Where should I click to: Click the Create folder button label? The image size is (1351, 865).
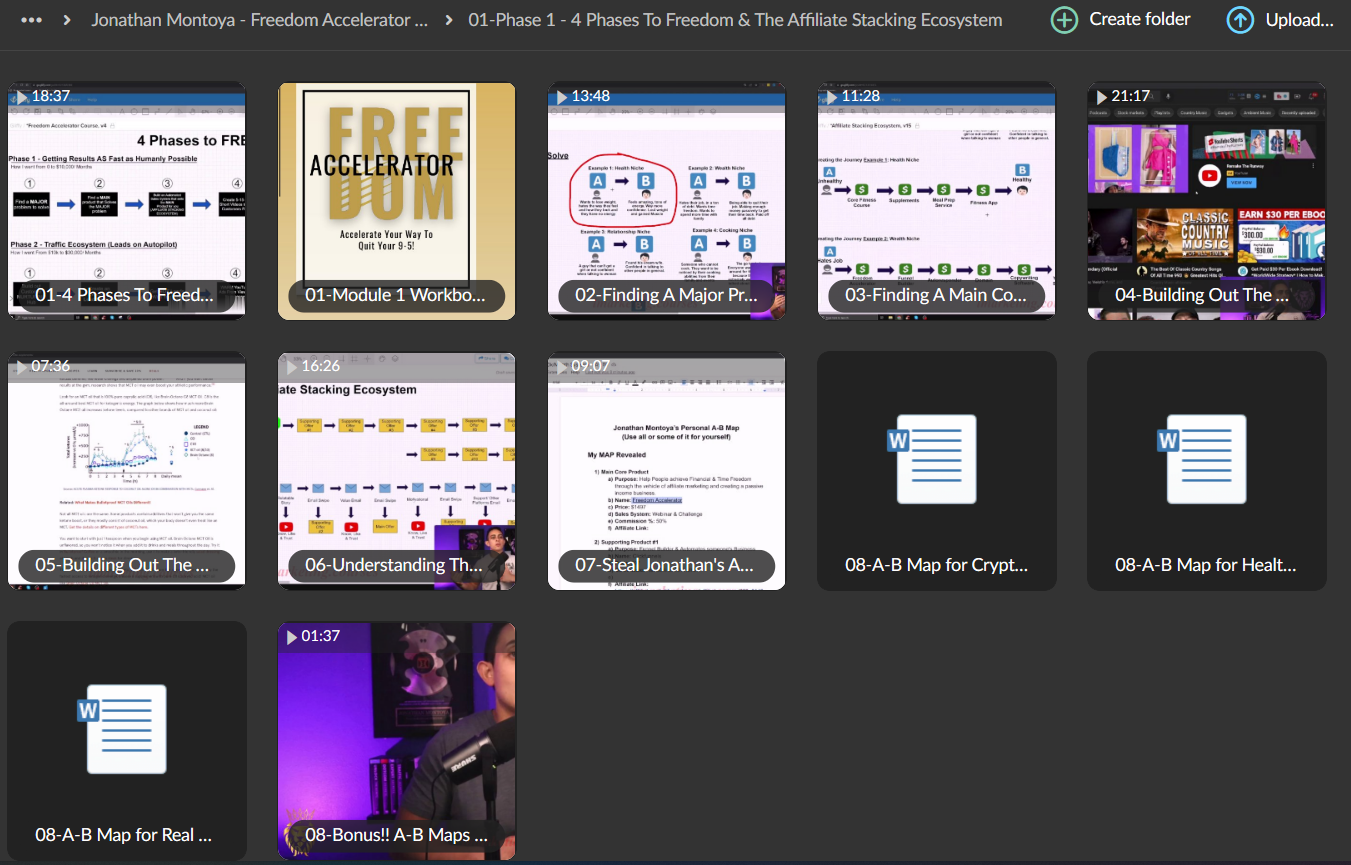(x=1139, y=20)
